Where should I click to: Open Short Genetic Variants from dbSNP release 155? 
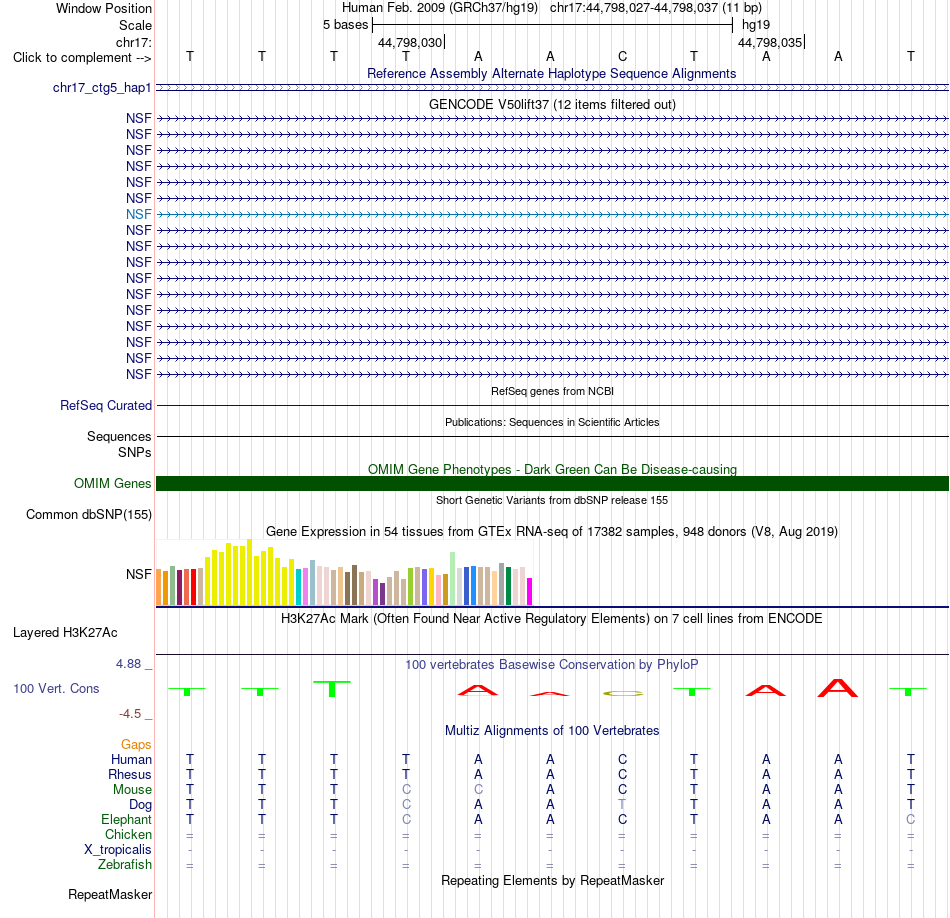pyautogui.click(x=552, y=500)
